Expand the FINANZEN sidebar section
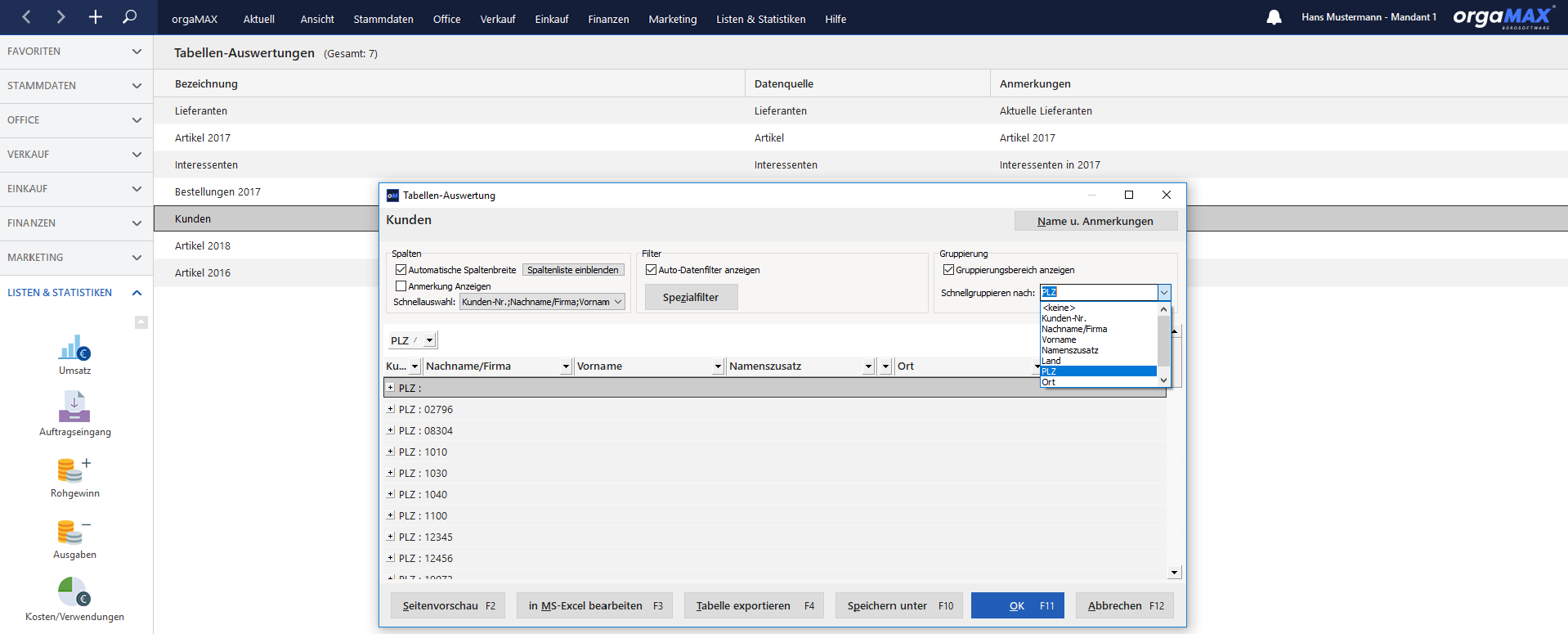1568x634 pixels. click(x=76, y=223)
